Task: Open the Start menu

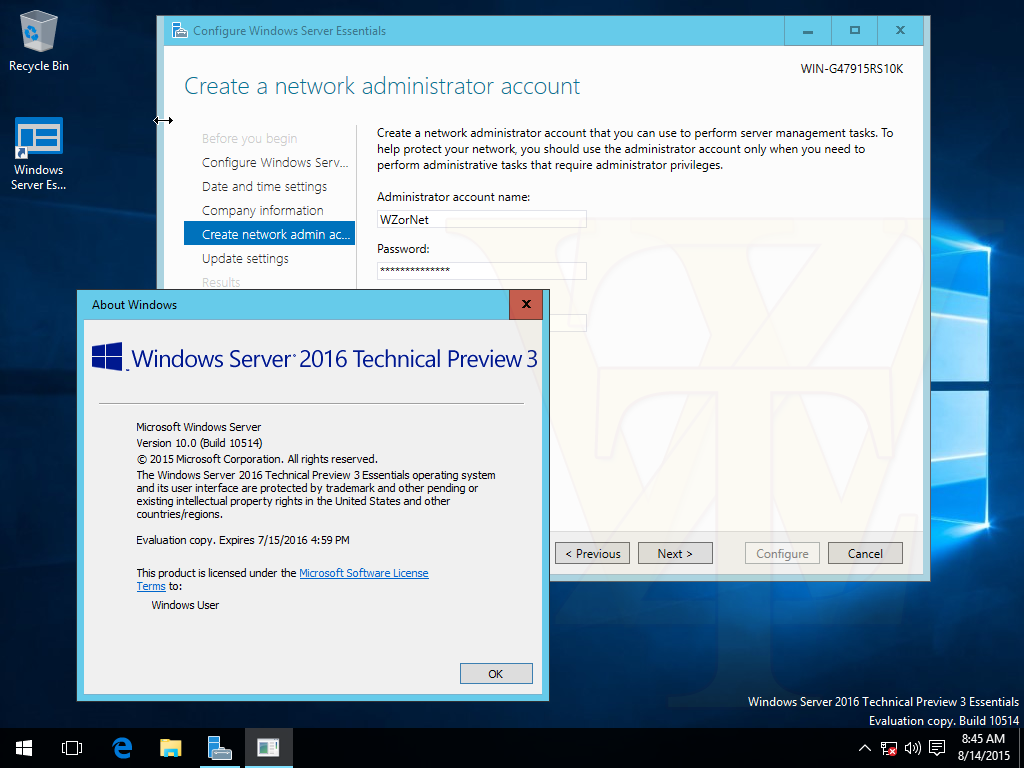Action: (x=23, y=747)
